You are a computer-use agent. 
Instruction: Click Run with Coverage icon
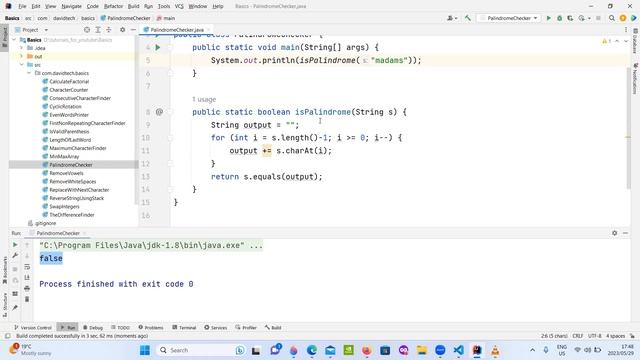[x=570, y=18]
